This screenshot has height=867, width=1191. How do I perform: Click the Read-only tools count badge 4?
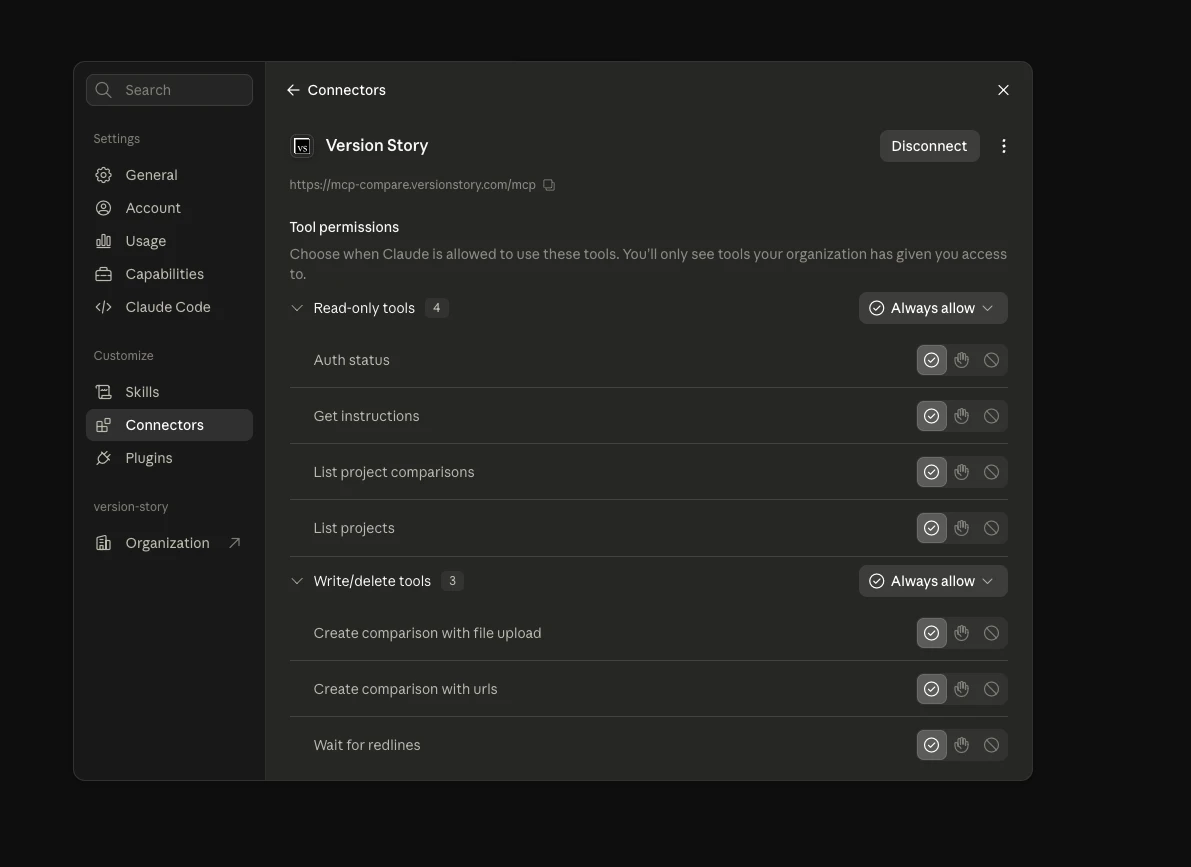[436, 308]
